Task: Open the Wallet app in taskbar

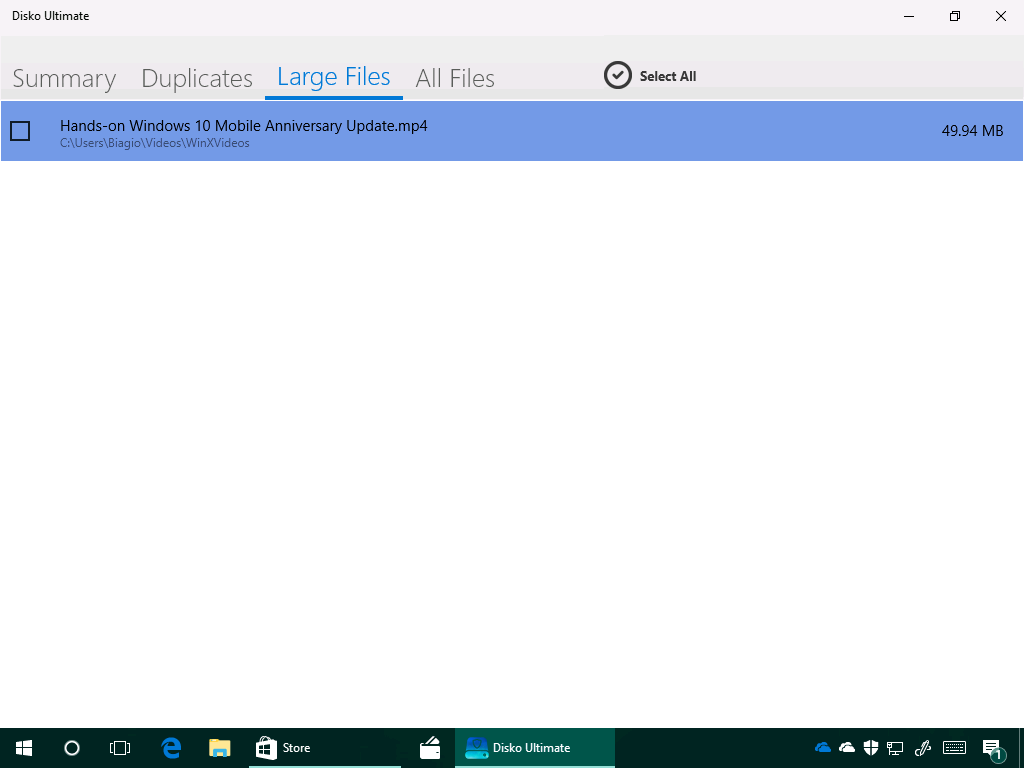Action: (x=430, y=748)
